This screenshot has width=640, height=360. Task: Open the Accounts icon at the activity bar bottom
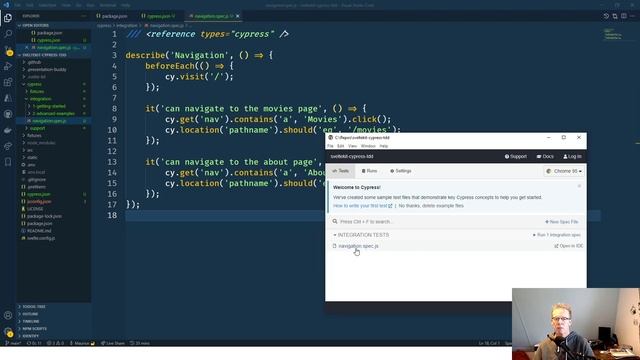pyautogui.click(x=8, y=315)
